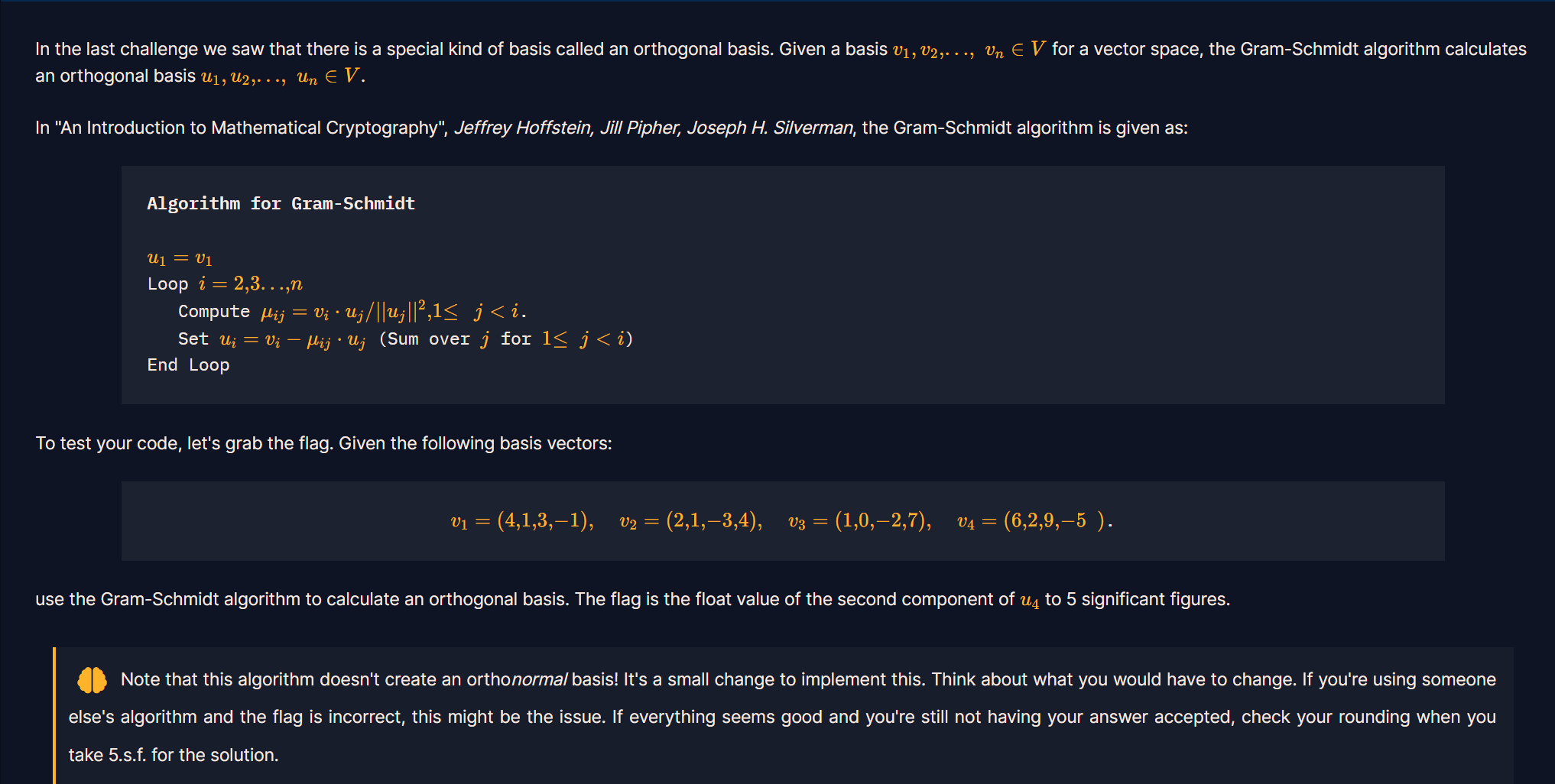Click the "Set" keyword in the algorithm
The width and height of the screenshot is (1555, 784).
pyautogui.click(x=193, y=339)
